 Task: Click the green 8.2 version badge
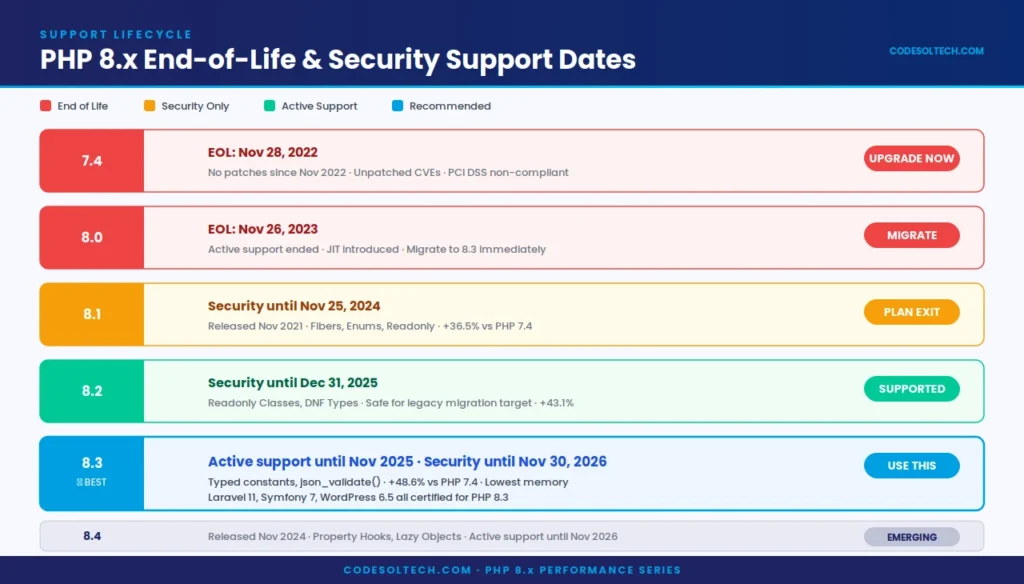92,391
